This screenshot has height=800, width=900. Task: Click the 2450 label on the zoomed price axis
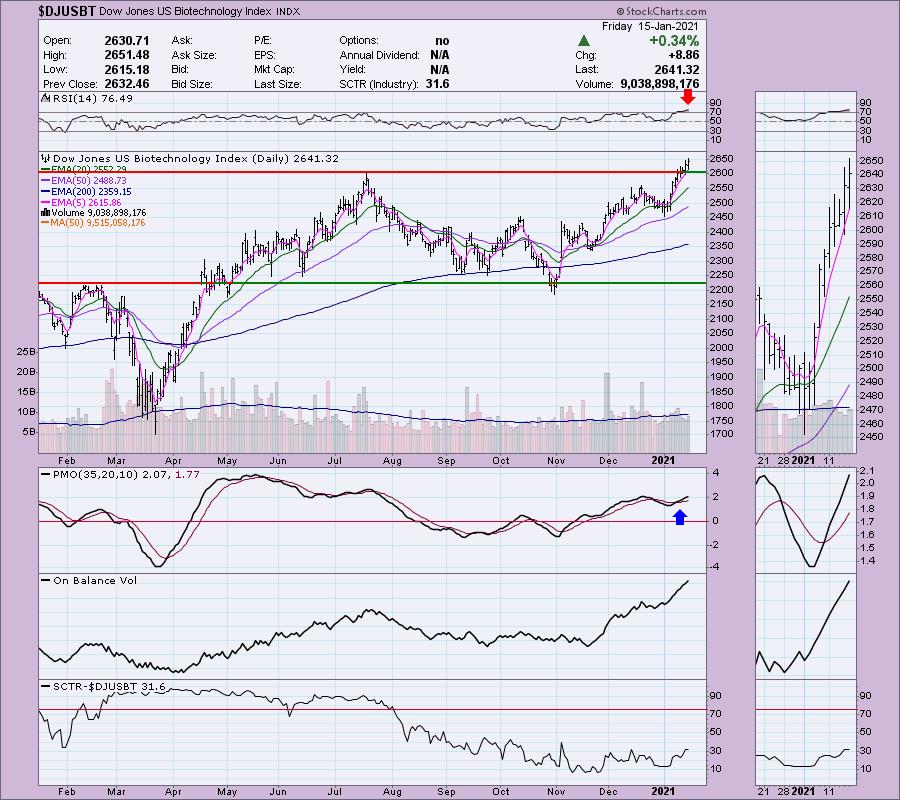click(871, 437)
